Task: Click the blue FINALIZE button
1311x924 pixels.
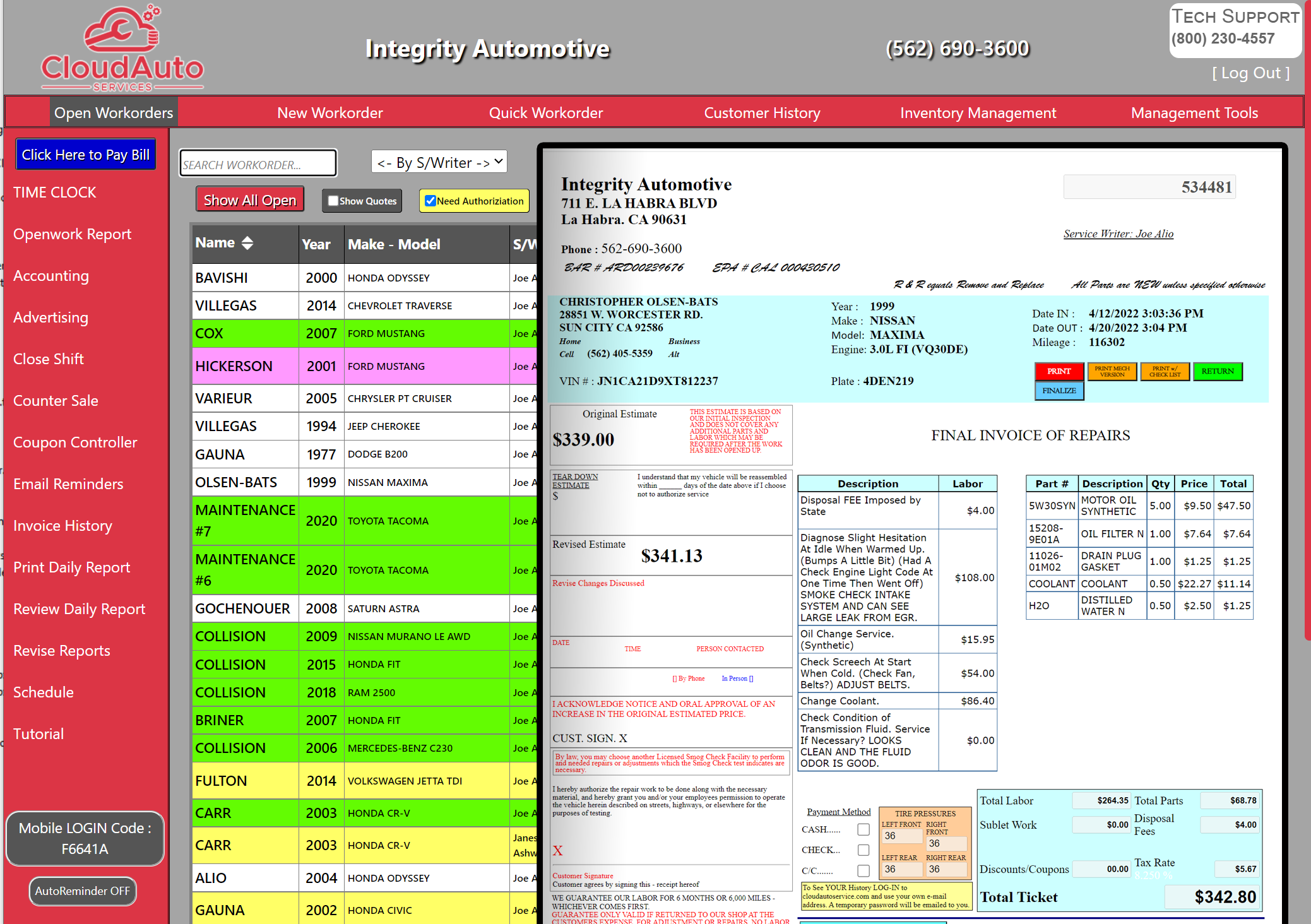Action: click(x=1059, y=391)
